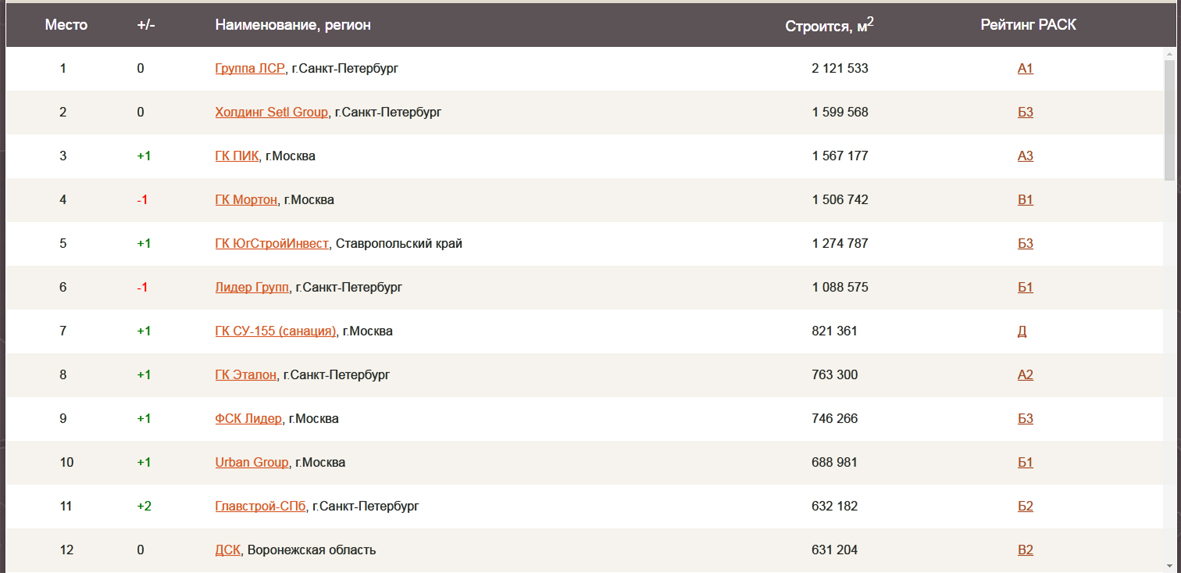
Task: Open ГК ЮгСтройИнвест company link
Action: click(271, 244)
